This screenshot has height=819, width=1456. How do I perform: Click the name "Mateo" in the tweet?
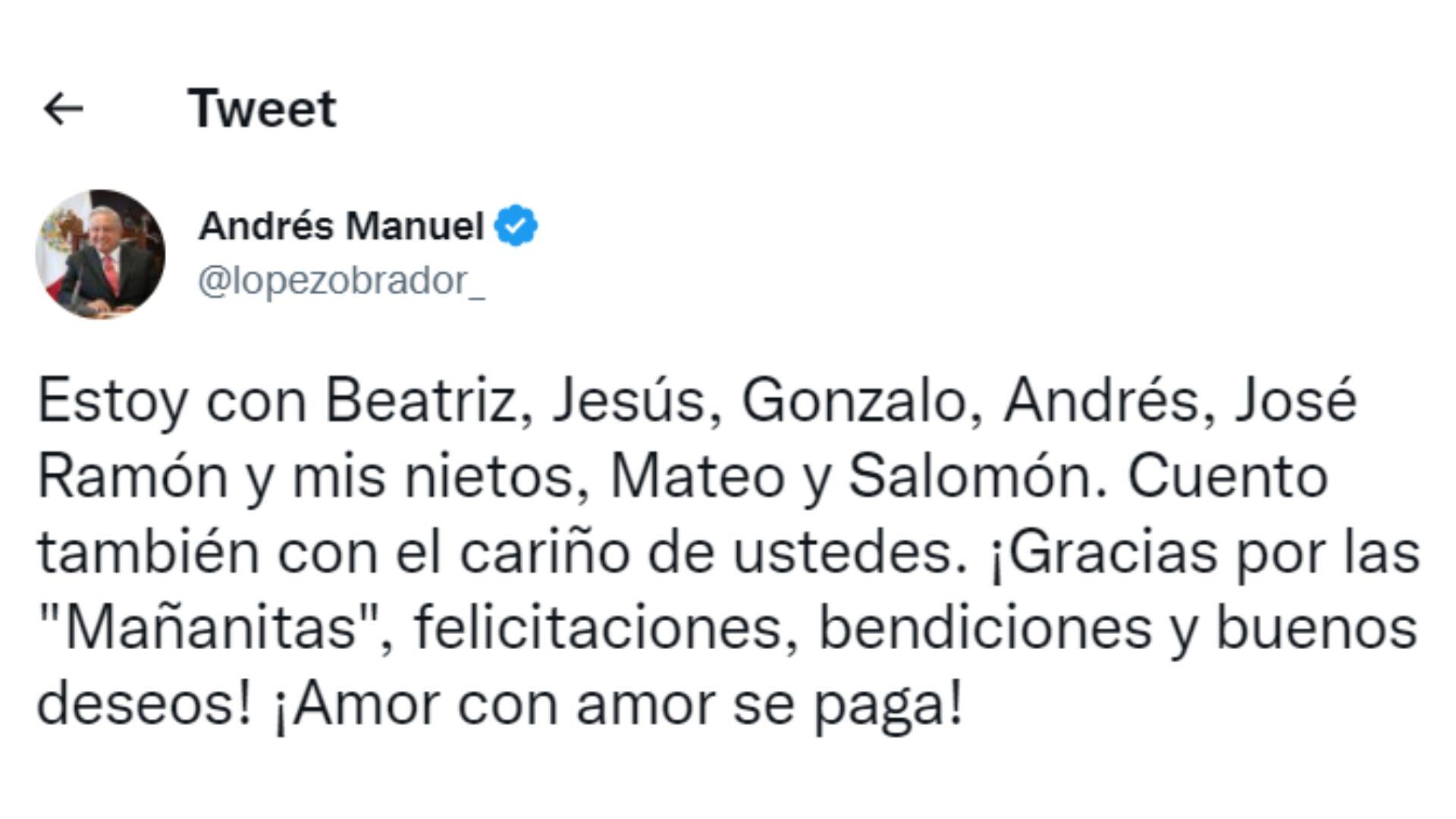(x=697, y=476)
